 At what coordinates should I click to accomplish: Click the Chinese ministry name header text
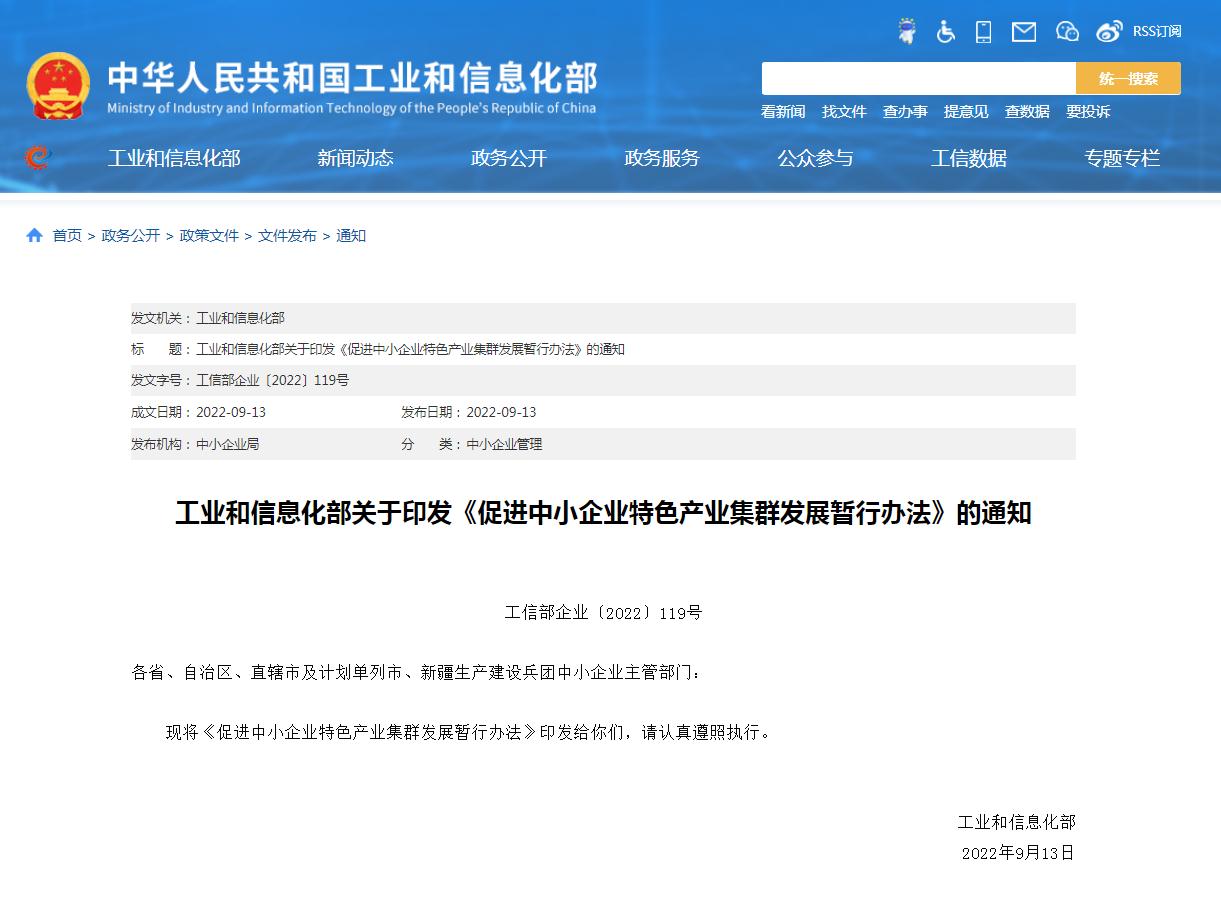(x=352, y=77)
